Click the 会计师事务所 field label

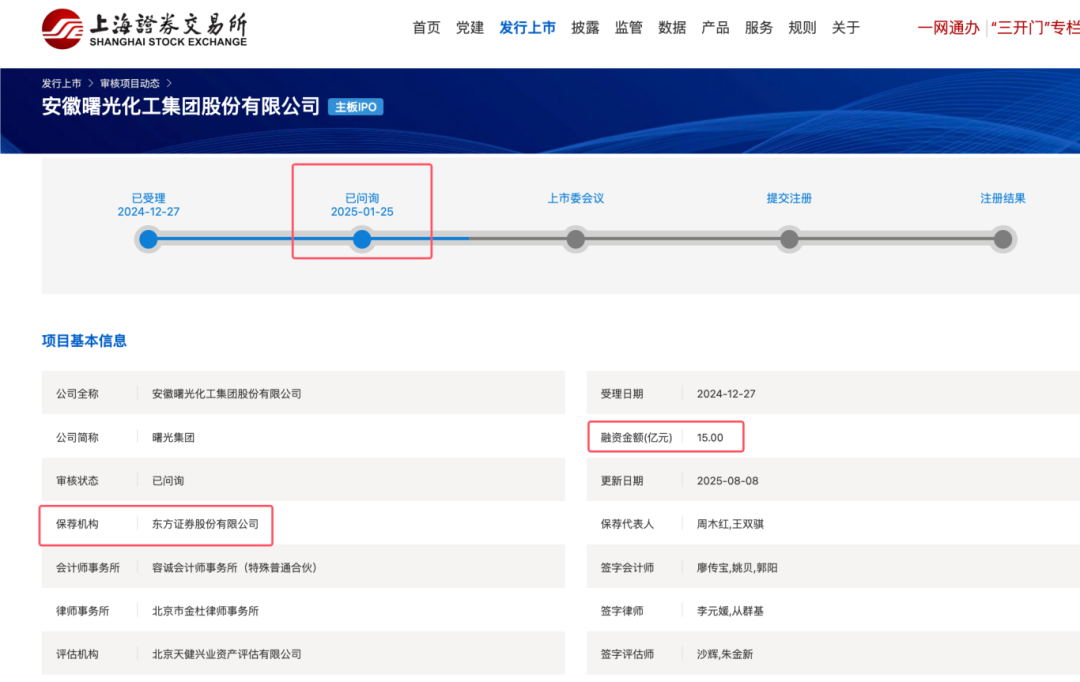tap(87, 568)
